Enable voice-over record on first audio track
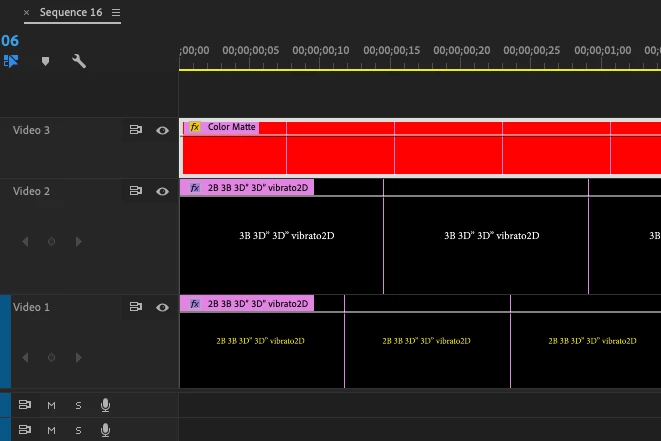The image size is (661, 441). [105, 405]
